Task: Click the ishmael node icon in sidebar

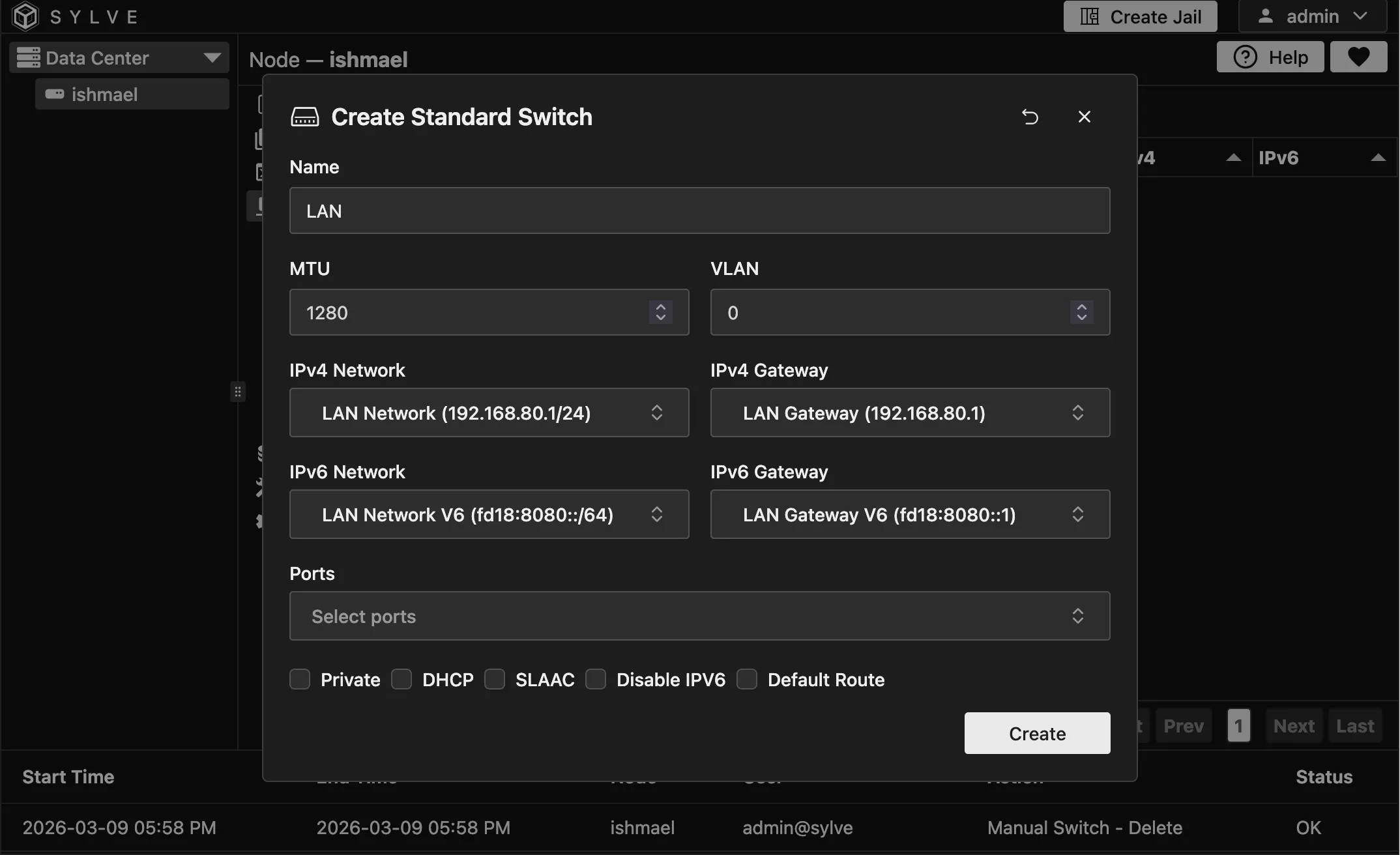Action: [55, 94]
